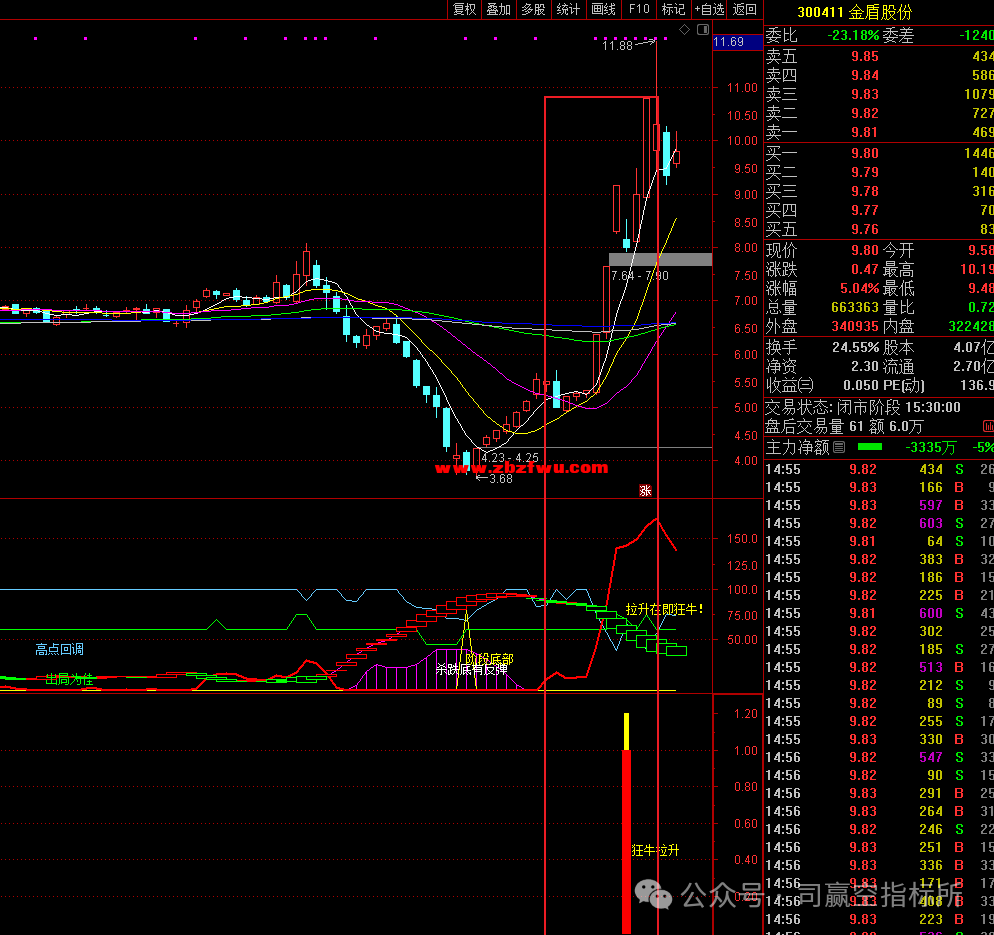Click the 返回 back button
This screenshot has width=994, height=935.
tap(745, 9)
